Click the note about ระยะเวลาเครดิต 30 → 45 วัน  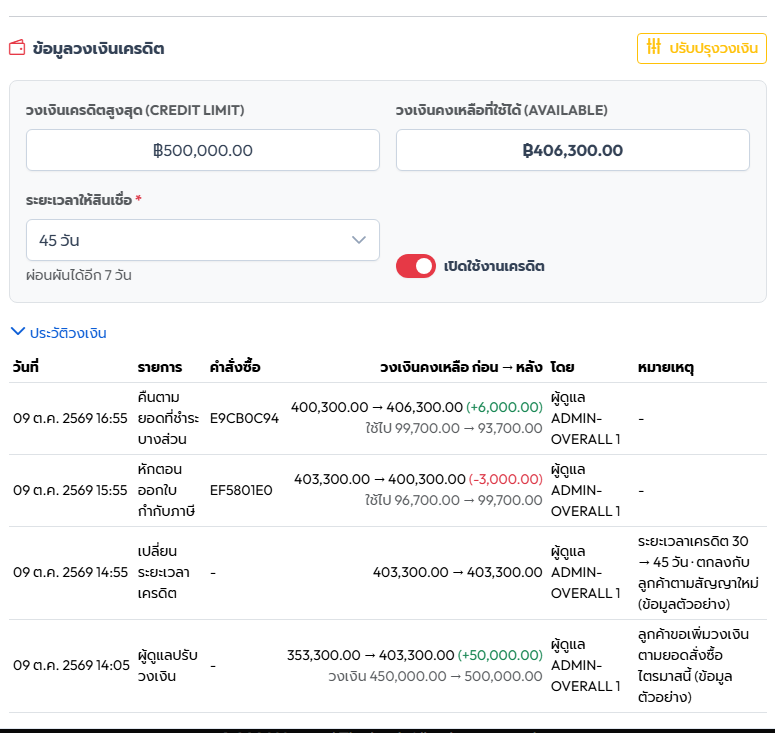pyautogui.click(x=697, y=572)
